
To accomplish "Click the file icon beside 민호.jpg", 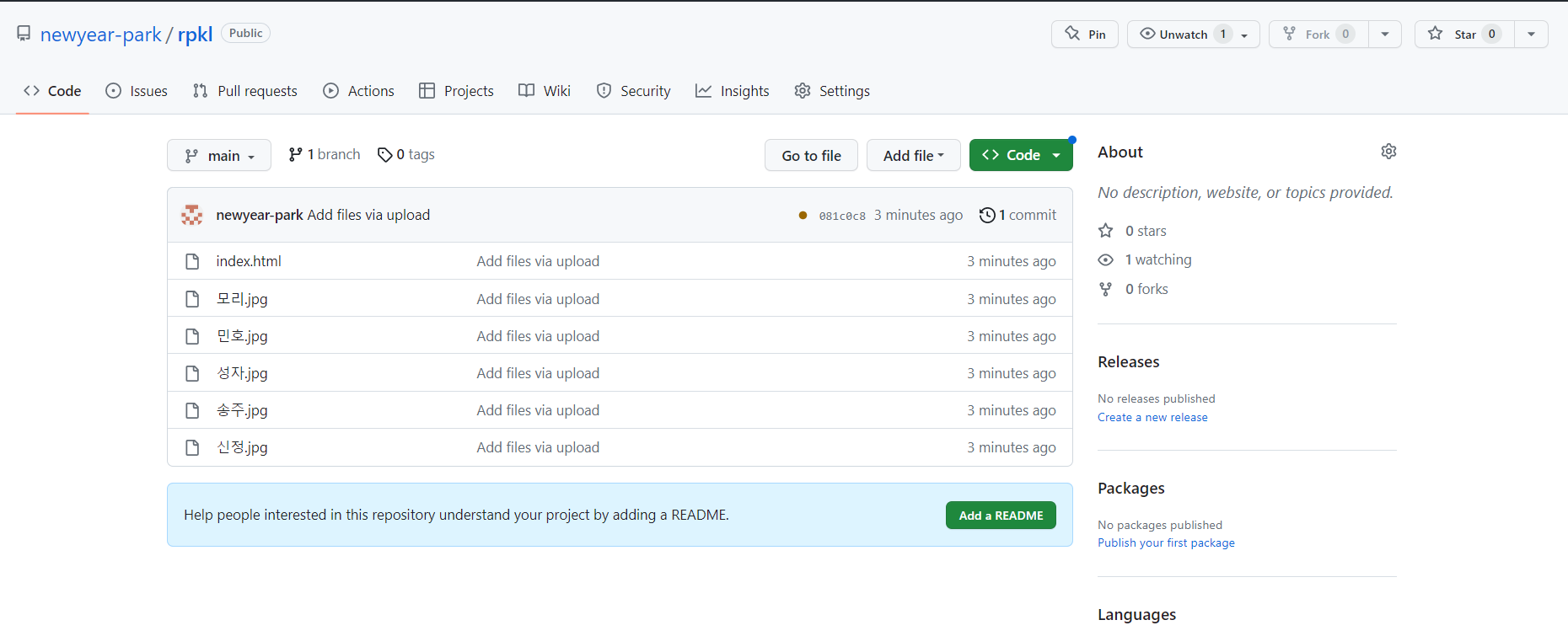I will pos(192,336).
